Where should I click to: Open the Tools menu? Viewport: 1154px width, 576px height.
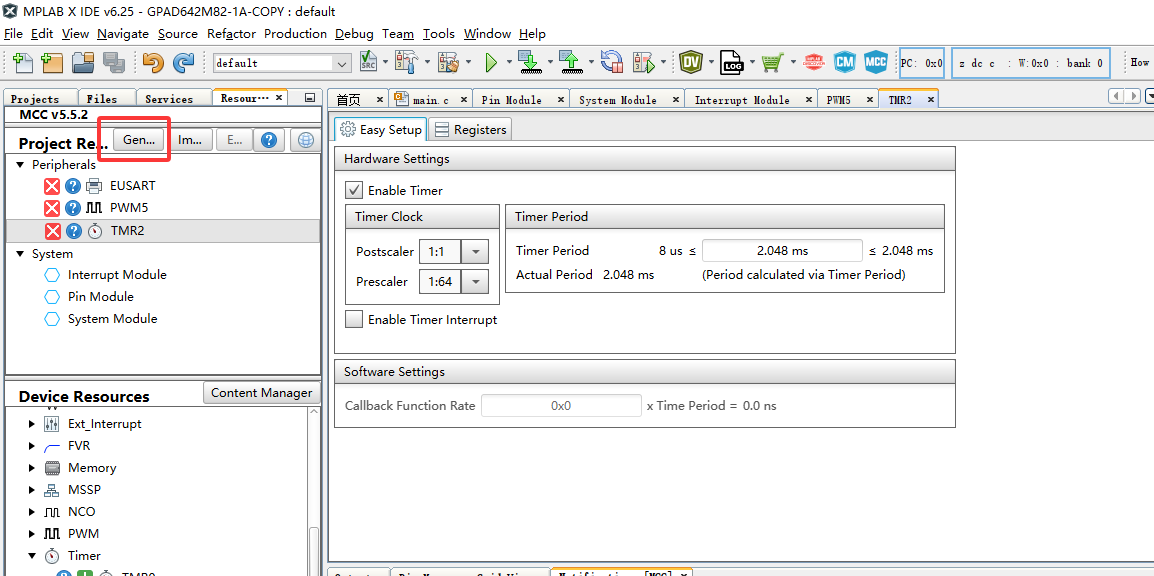[439, 34]
